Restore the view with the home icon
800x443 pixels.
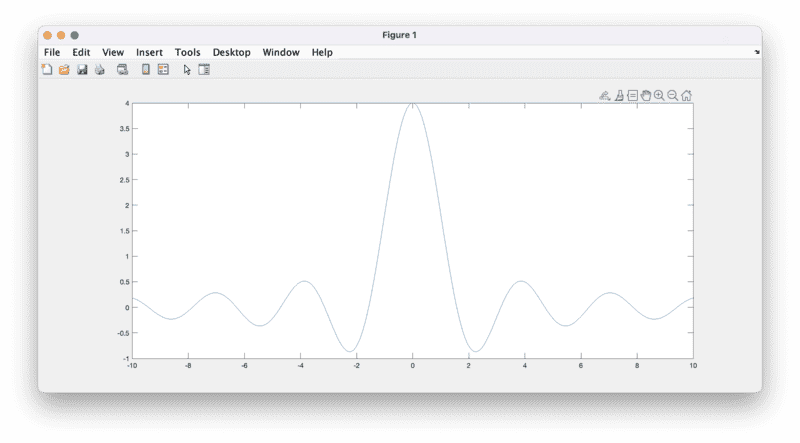(687, 95)
